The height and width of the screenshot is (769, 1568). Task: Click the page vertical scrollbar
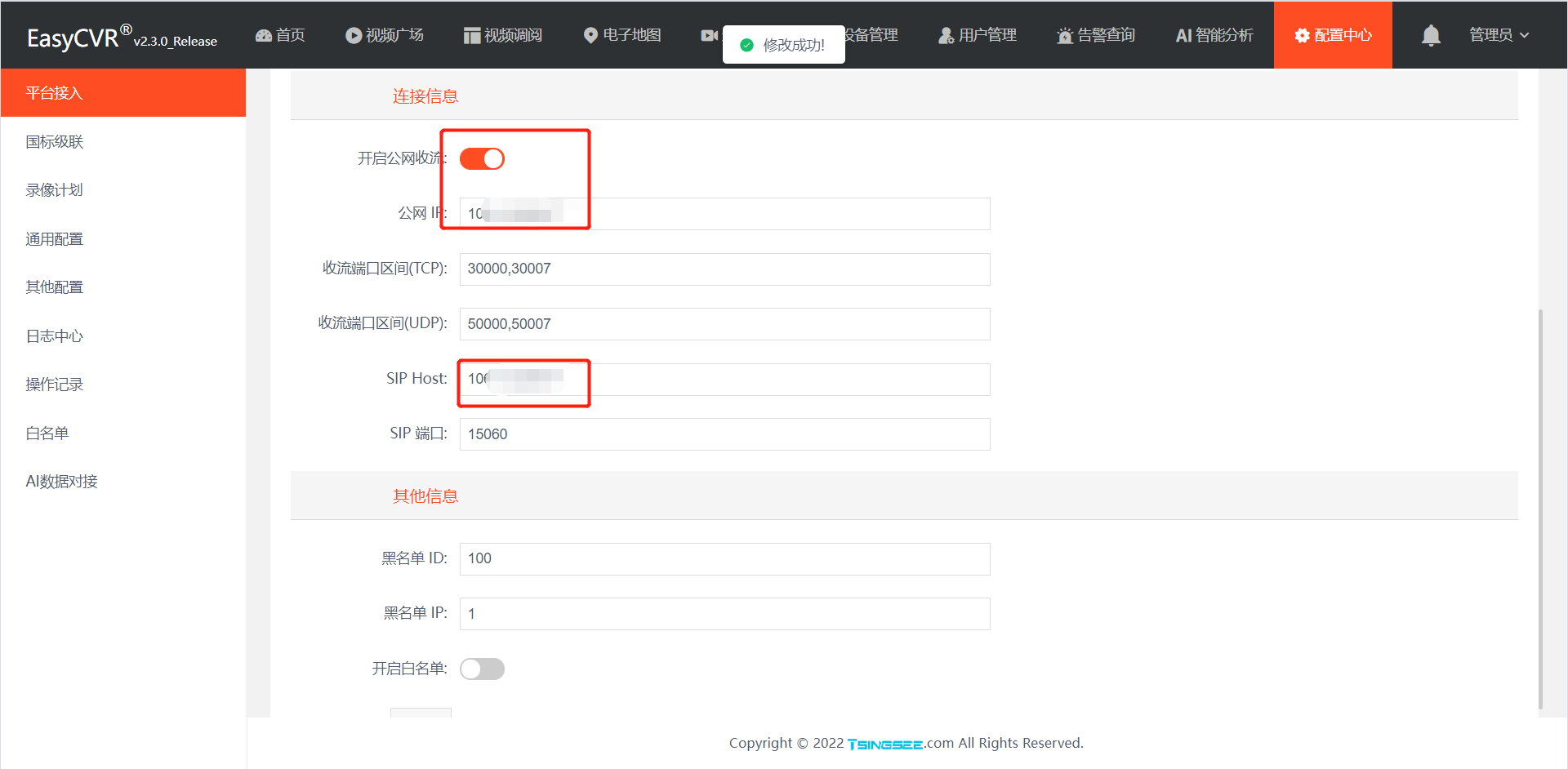point(1540,509)
